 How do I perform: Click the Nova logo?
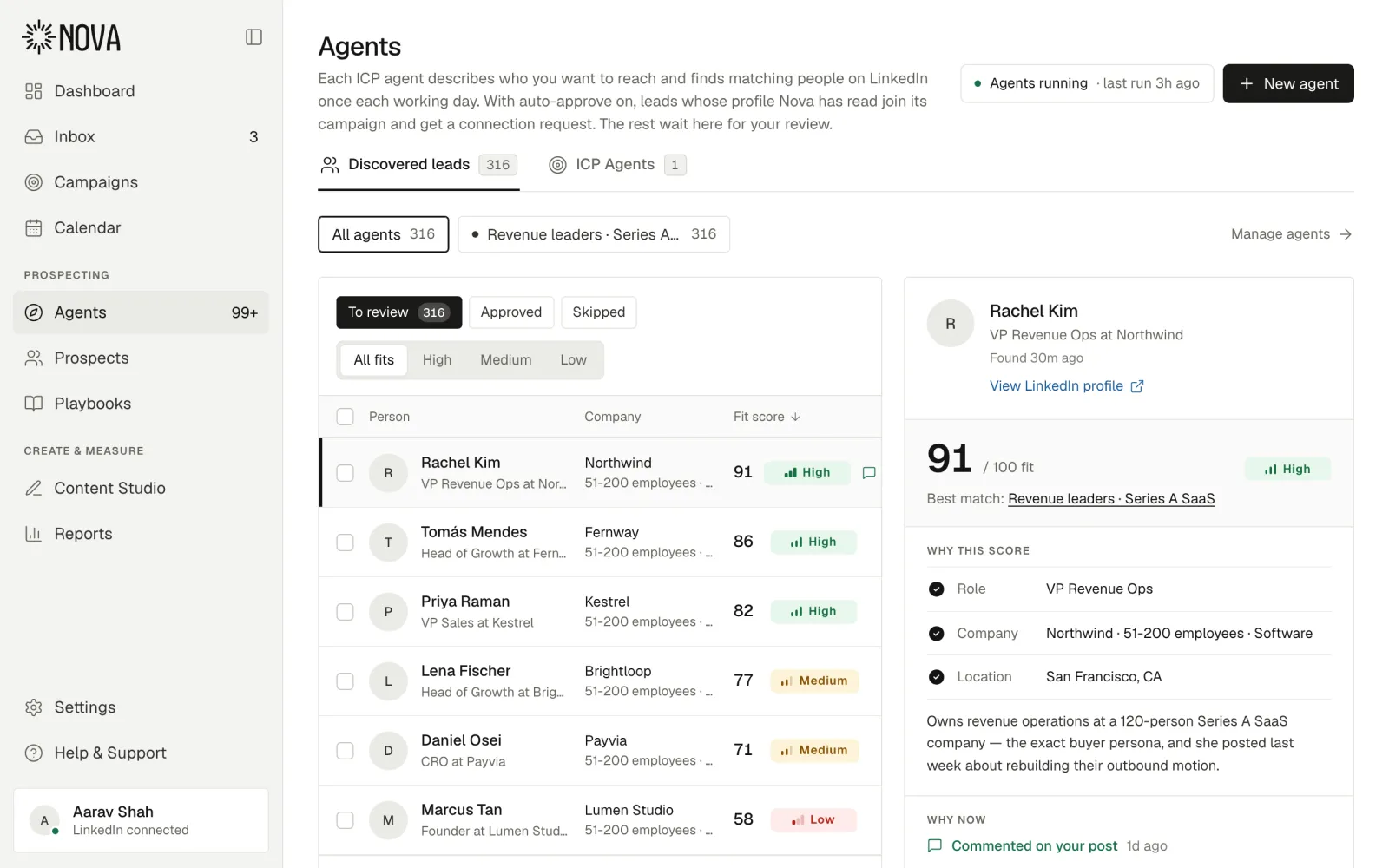pyautogui.click(x=71, y=37)
